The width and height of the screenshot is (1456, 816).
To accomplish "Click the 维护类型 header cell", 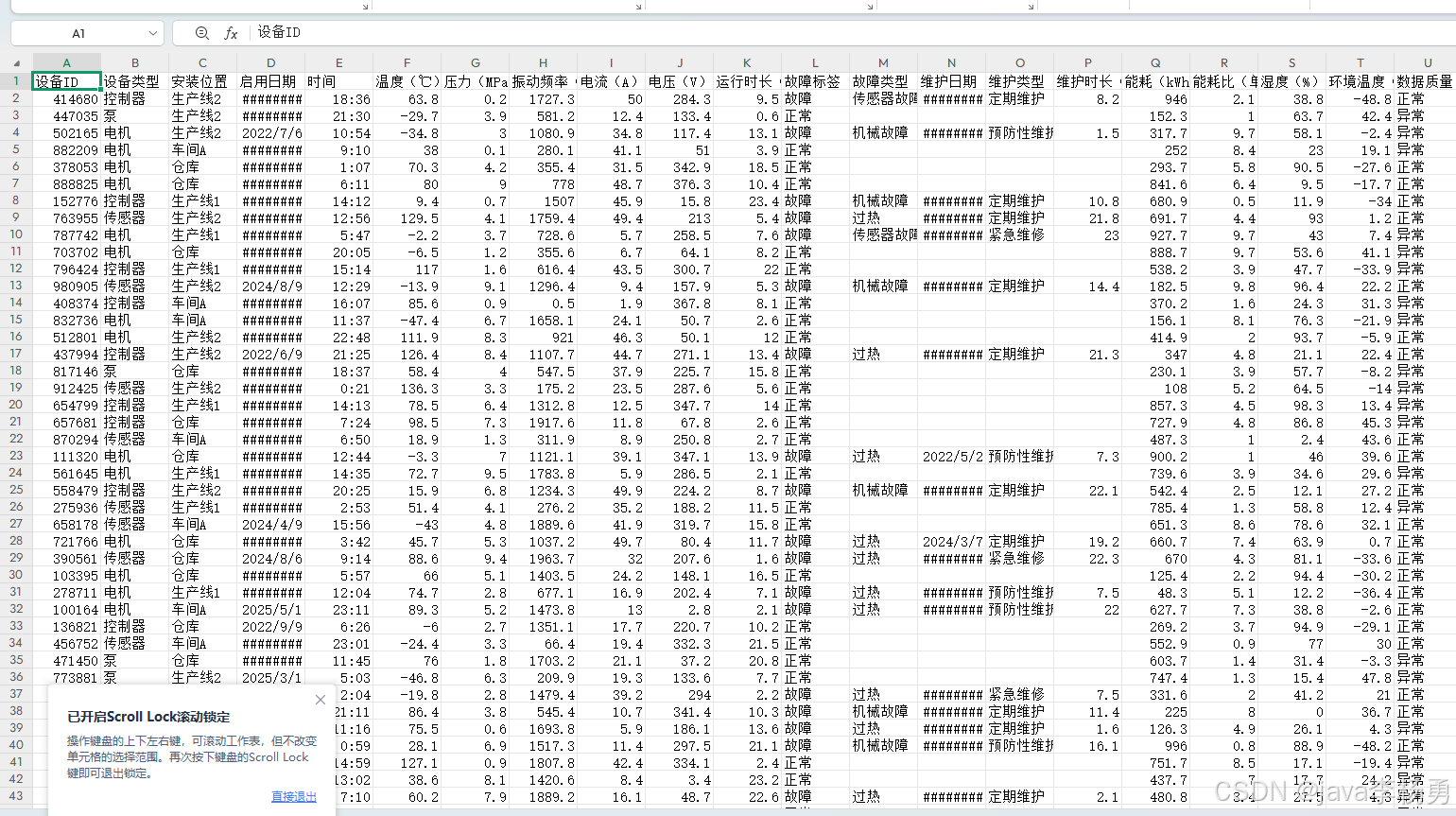I will (x=1019, y=81).
